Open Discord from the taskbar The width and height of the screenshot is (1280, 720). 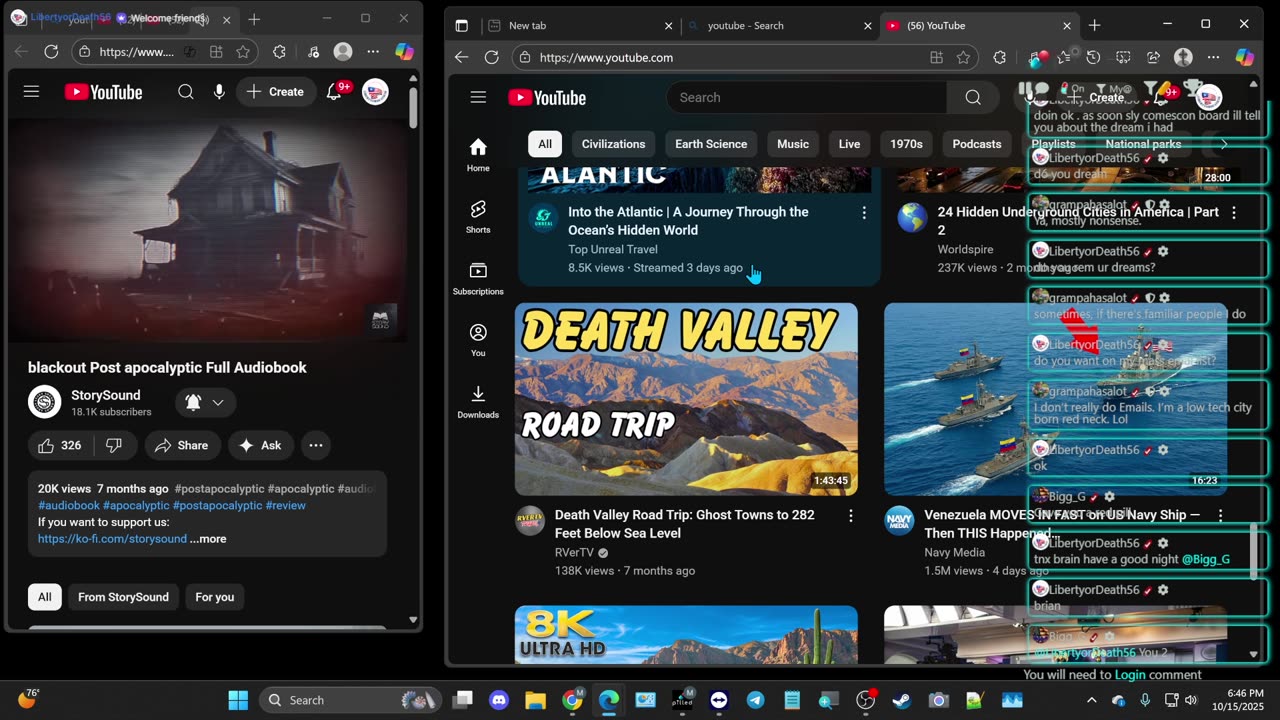coord(499,700)
